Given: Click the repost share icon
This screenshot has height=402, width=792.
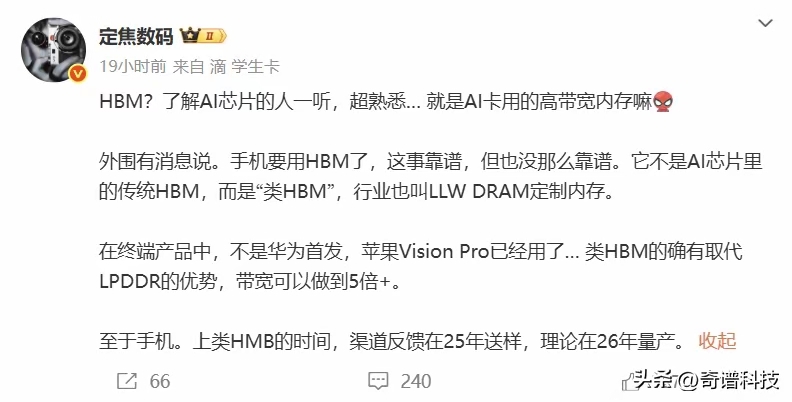Looking at the screenshot, I should (x=127, y=381).
